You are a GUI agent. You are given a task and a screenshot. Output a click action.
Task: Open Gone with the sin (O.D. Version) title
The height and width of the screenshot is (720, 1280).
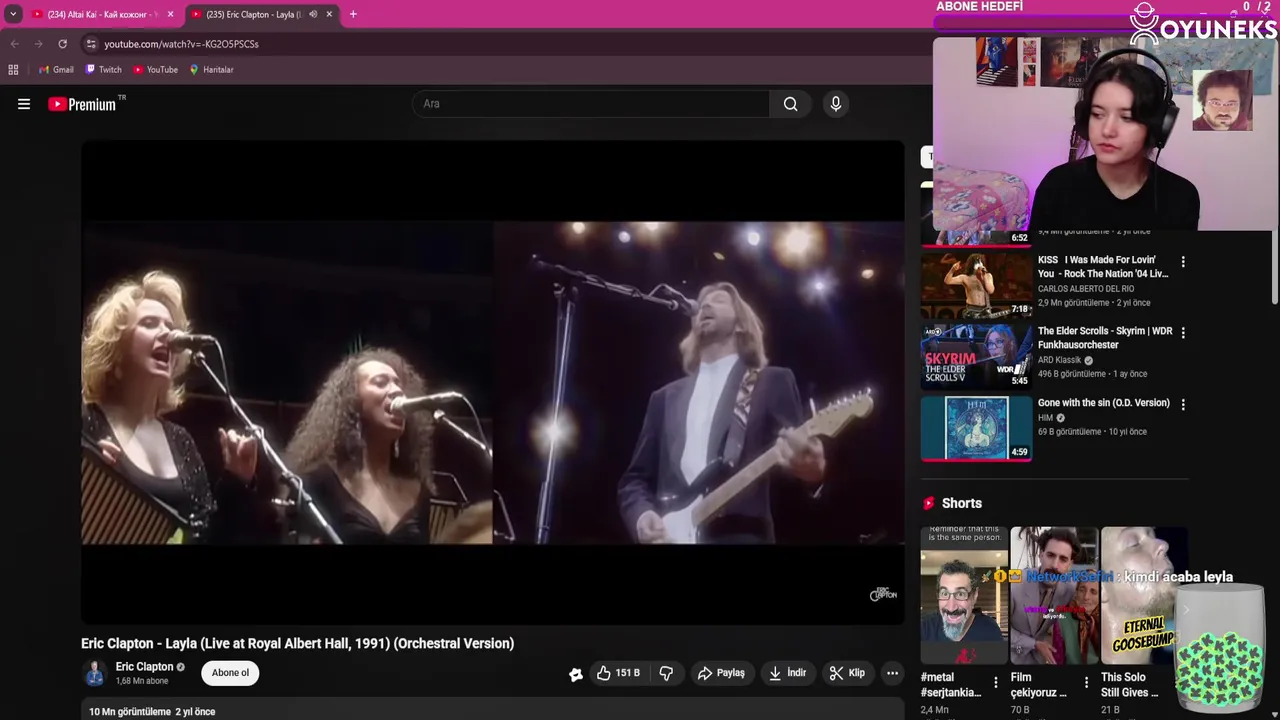(1104, 403)
